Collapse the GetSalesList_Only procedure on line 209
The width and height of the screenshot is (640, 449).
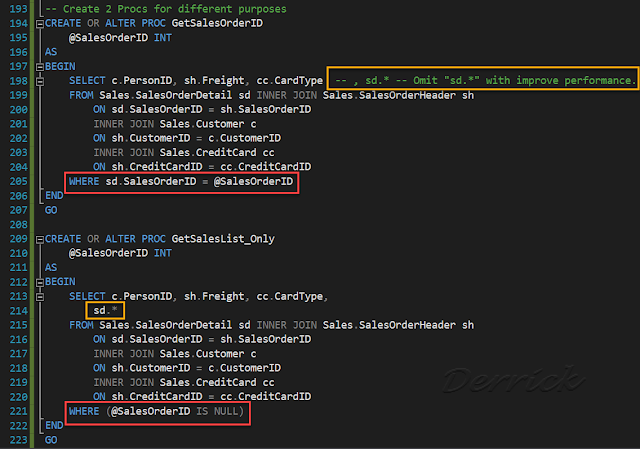click(40, 240)
